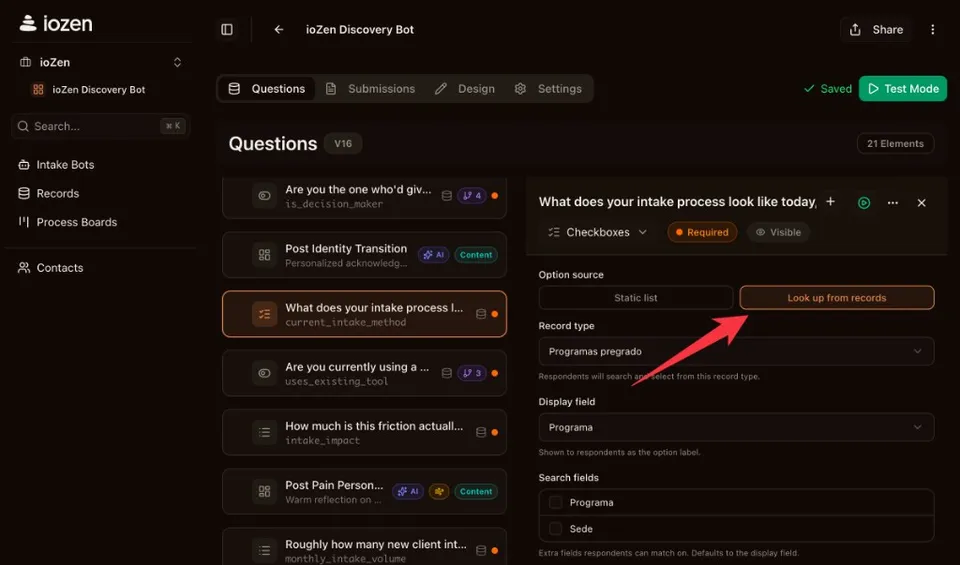Toggle the Visible setting
Image resolution: width=960 pixels, height=565 pixels.
point(778,232)
